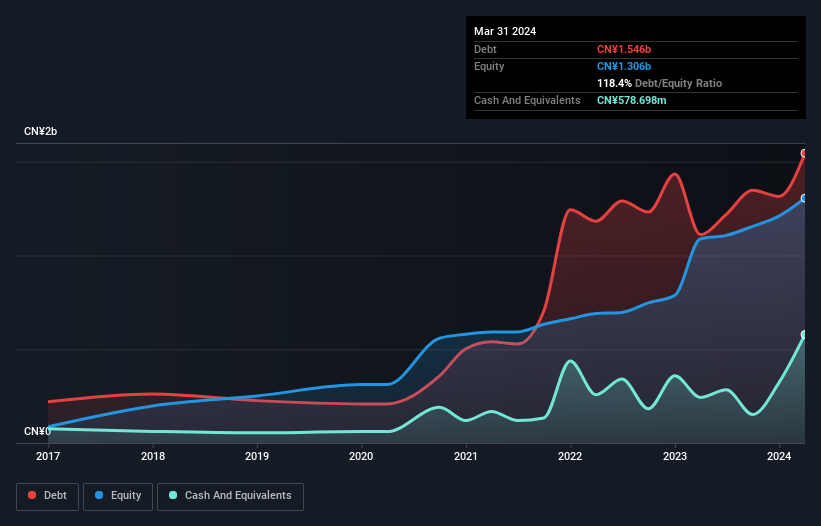Select the 2020 x-axis label
This screenshot has width=821, height=526.
point(361,456)
